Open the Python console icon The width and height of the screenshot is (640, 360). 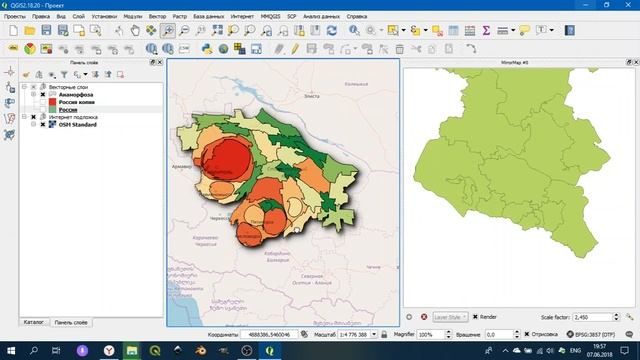[207, 49]
